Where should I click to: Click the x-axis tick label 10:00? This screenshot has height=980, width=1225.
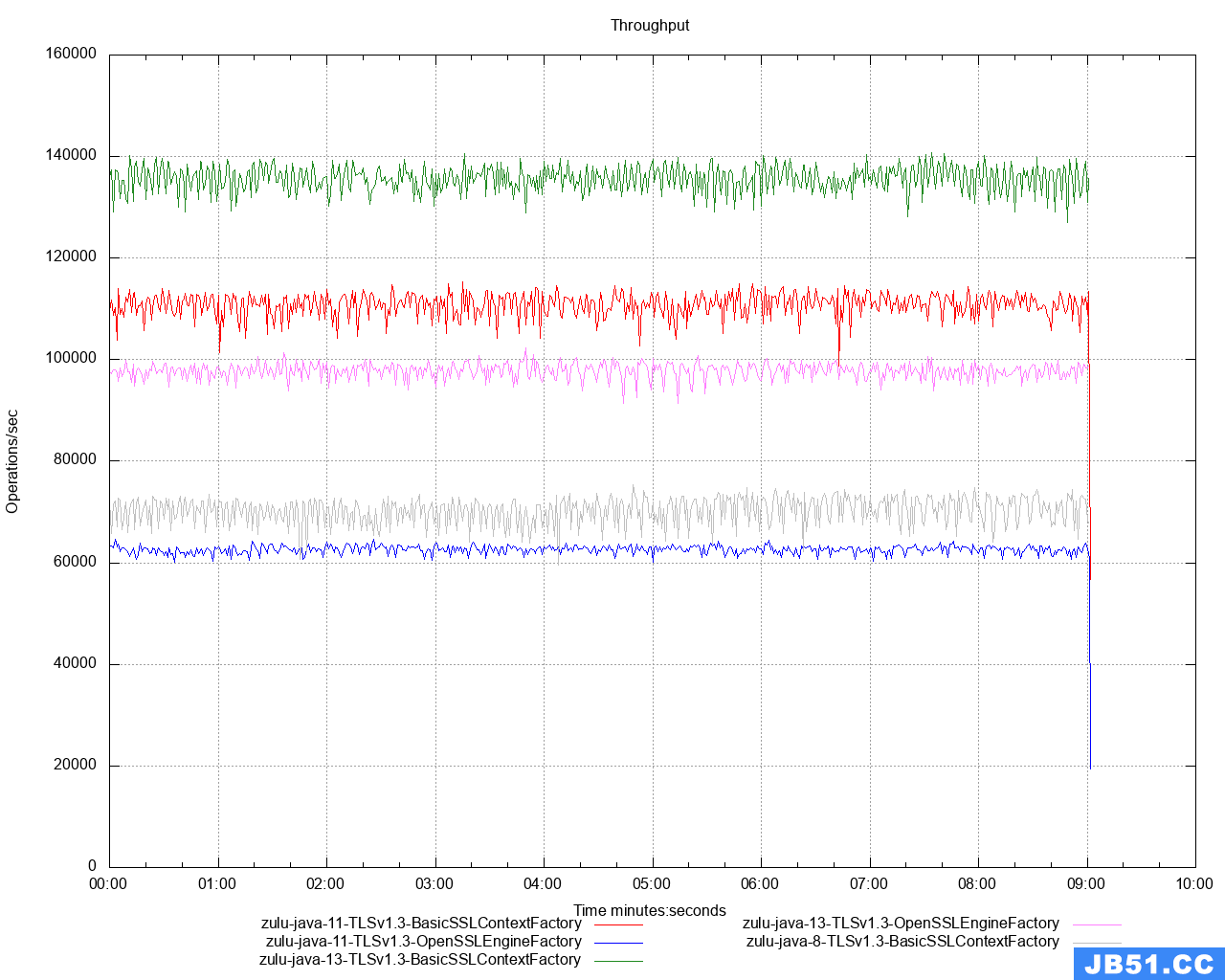(x=1194, y=884)
